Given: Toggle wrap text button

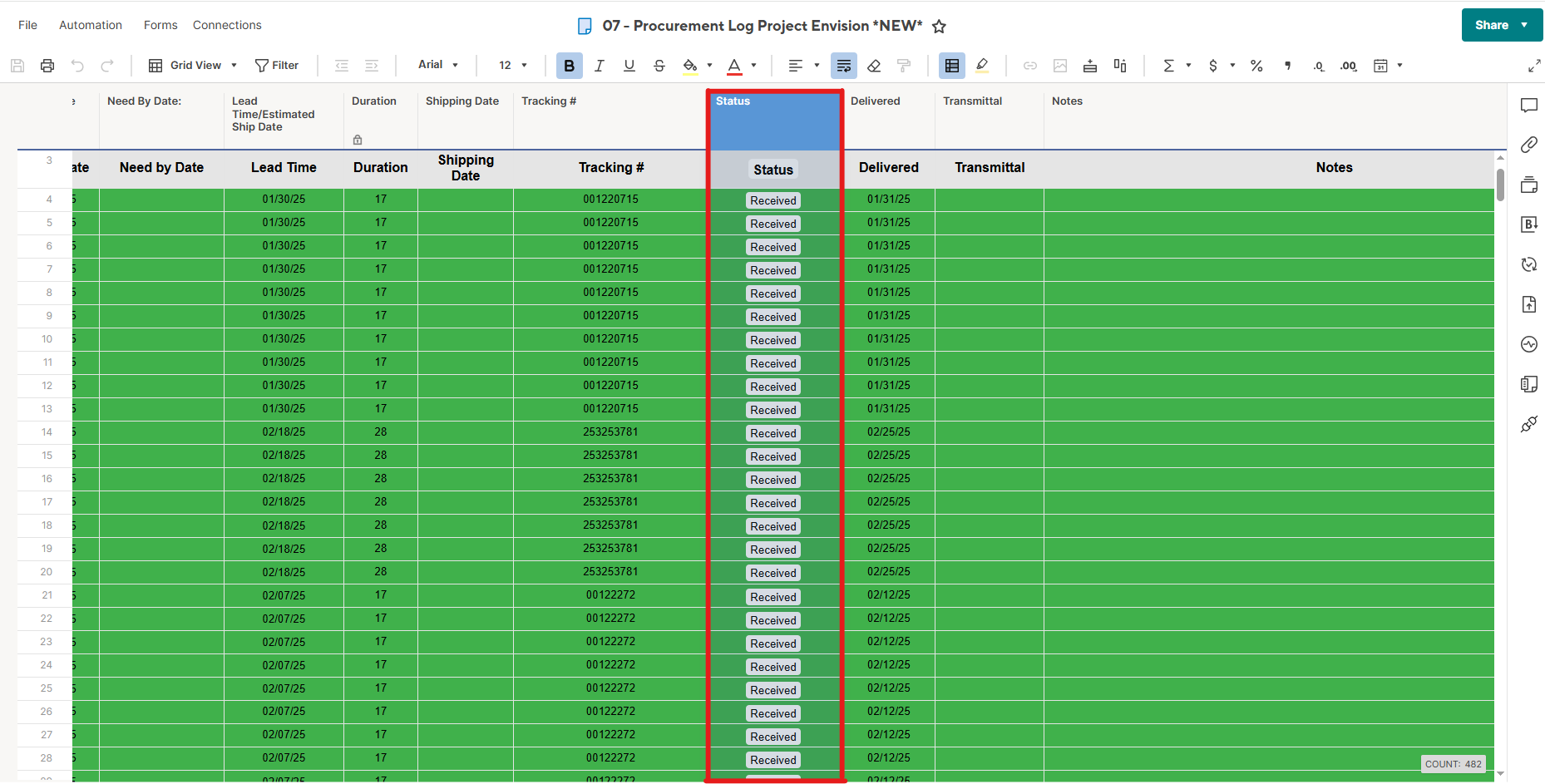Looking at the screenshot, I should 843,66.
